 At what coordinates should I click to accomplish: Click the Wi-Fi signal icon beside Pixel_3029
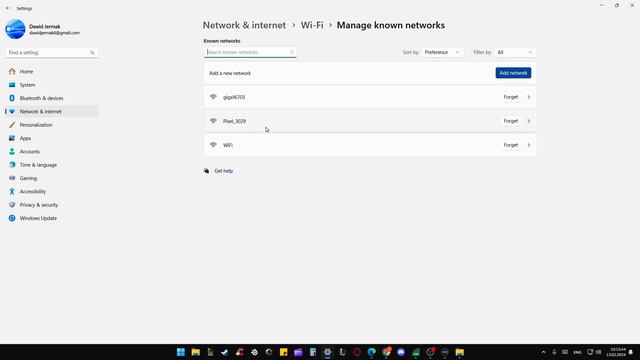[x=213, y=121]
